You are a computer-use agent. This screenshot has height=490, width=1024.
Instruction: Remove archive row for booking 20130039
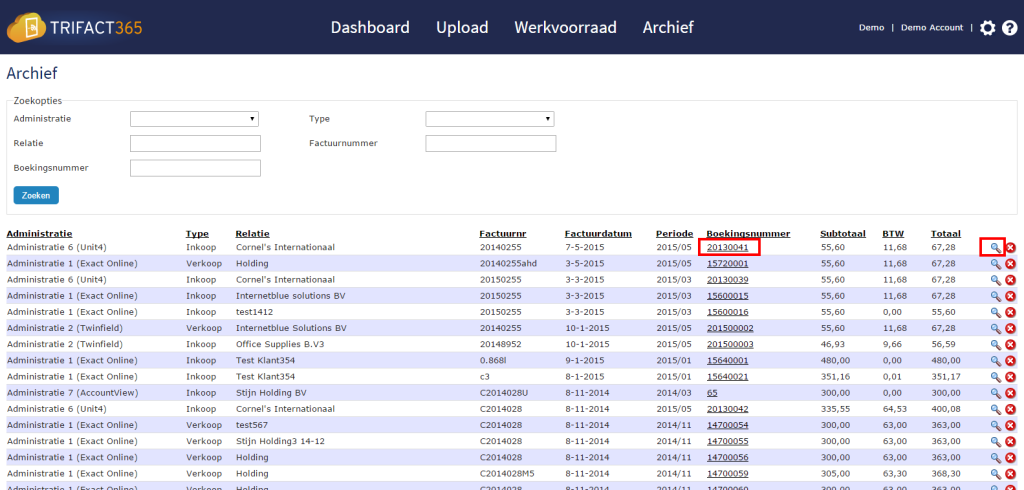point(1010,280)
